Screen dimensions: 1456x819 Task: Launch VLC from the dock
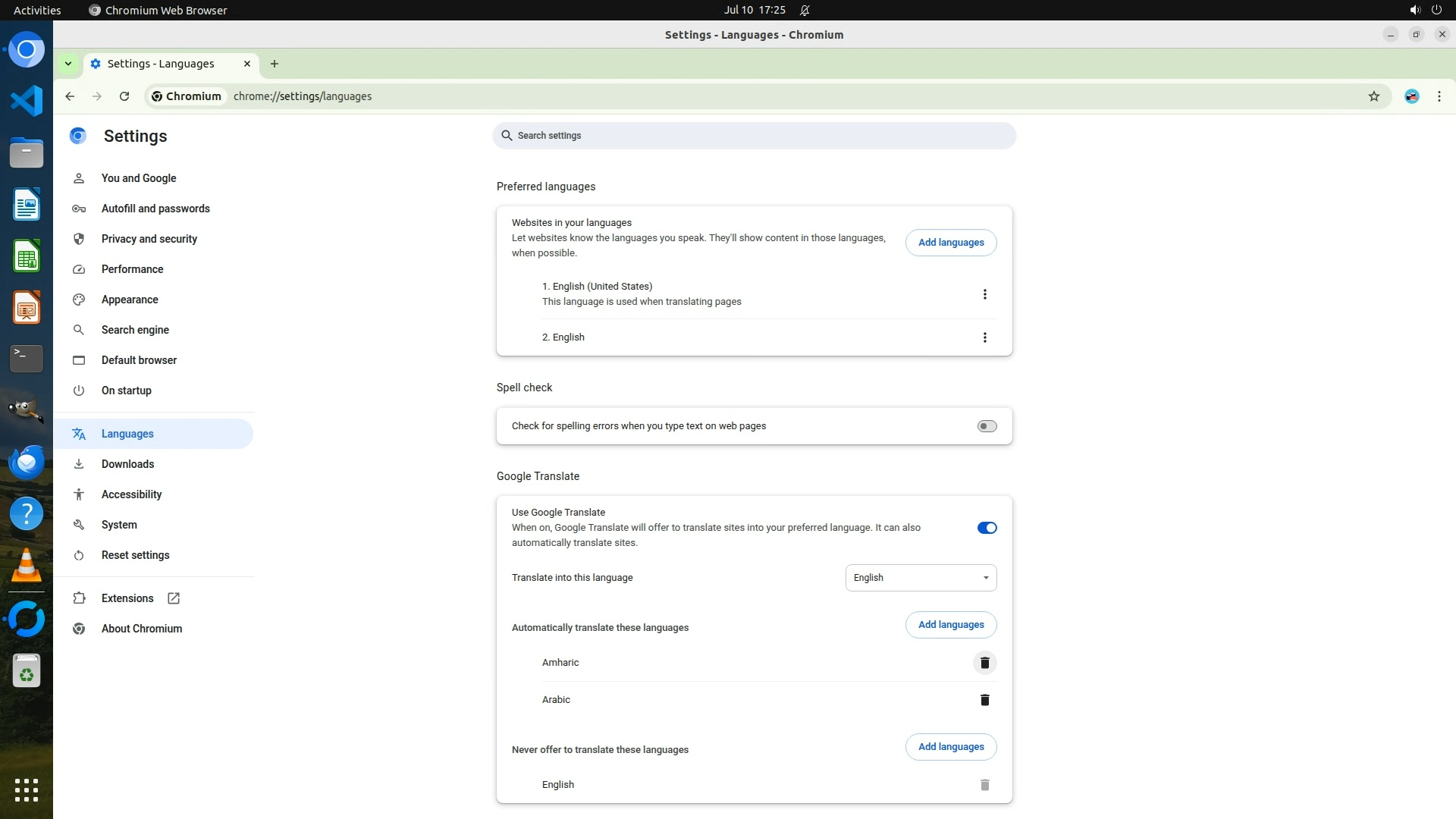tap(27, 566)
